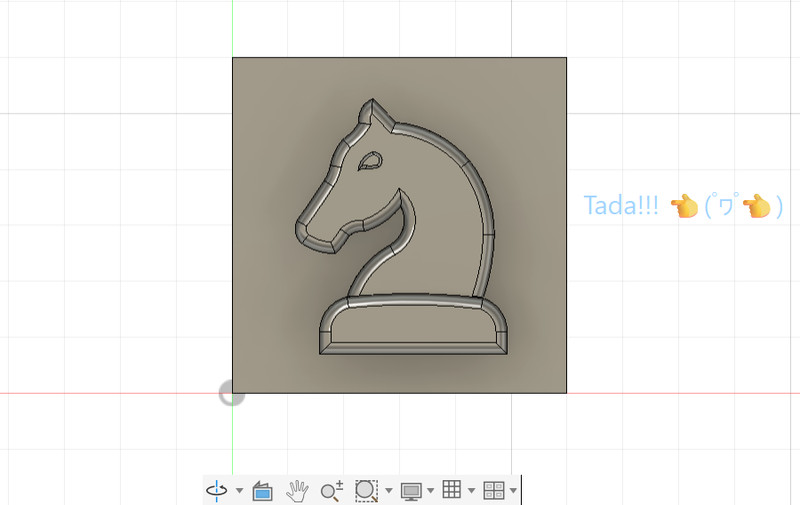Click the Zoom Window fit icon
Image resolution: width=800 pixels, height=505 pixels.
(x=366, y=491)
